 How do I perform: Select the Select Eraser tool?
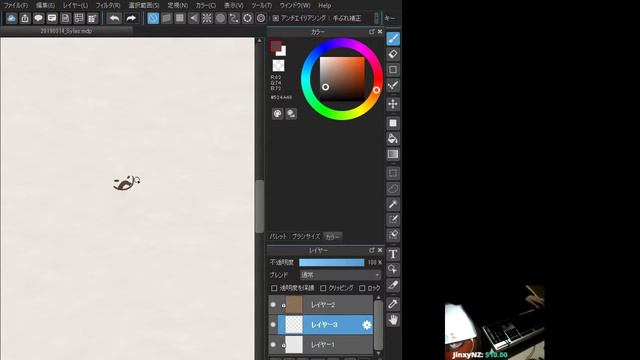point(393,235)
